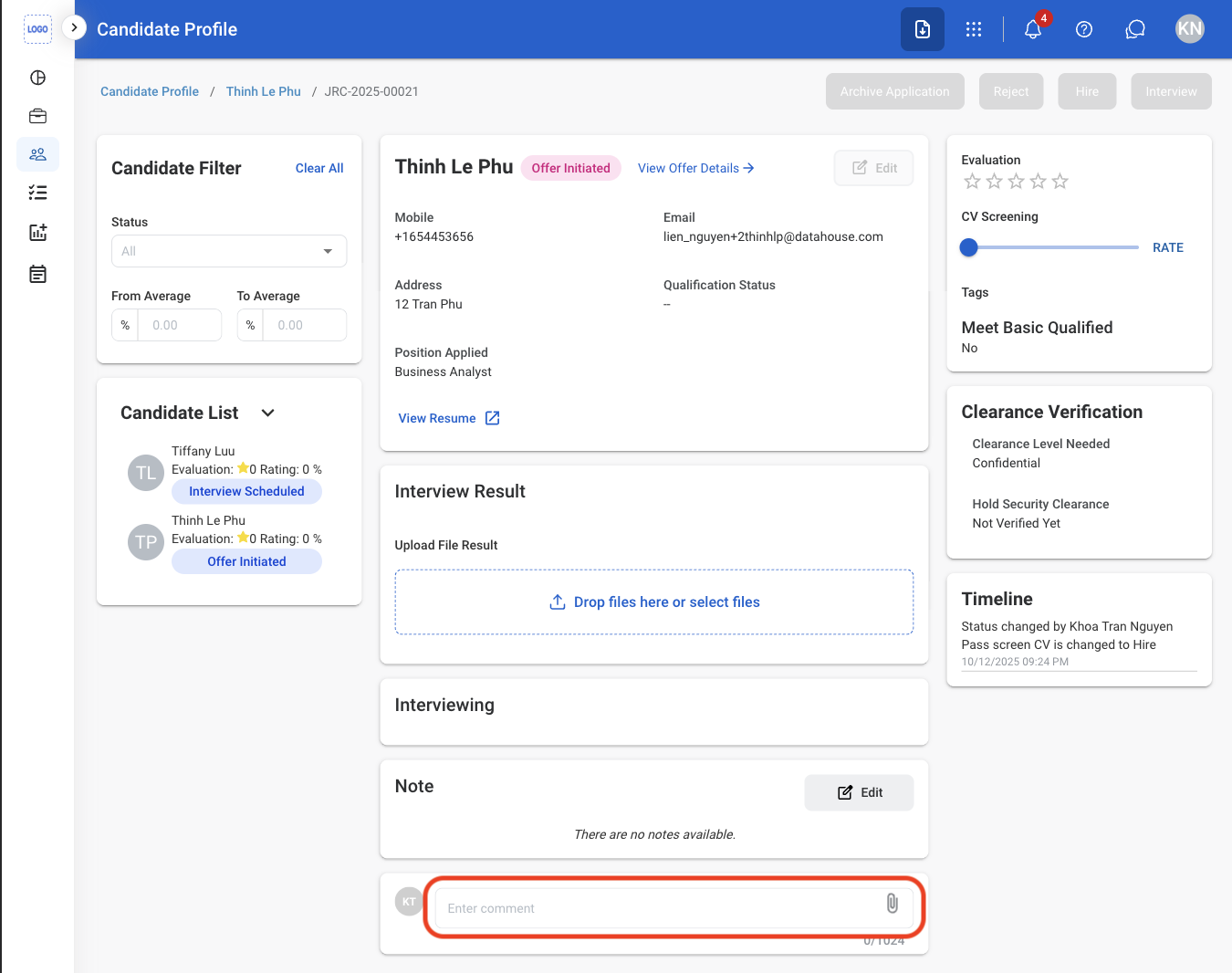Select the candidates people sidebar icon

coord(37,154)
